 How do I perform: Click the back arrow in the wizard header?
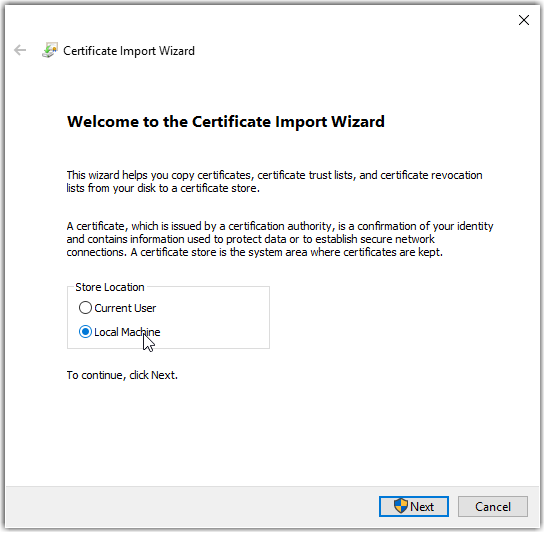pos(20,50)
